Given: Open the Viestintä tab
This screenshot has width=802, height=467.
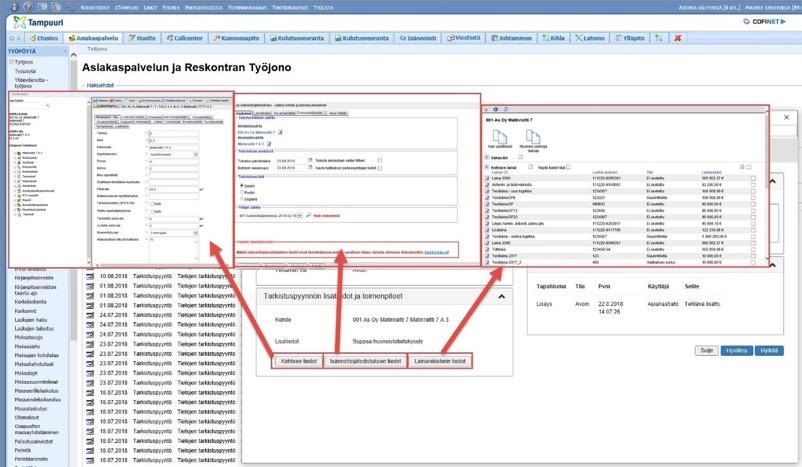Looking at the screenshot, I should [x=464, y=38].
